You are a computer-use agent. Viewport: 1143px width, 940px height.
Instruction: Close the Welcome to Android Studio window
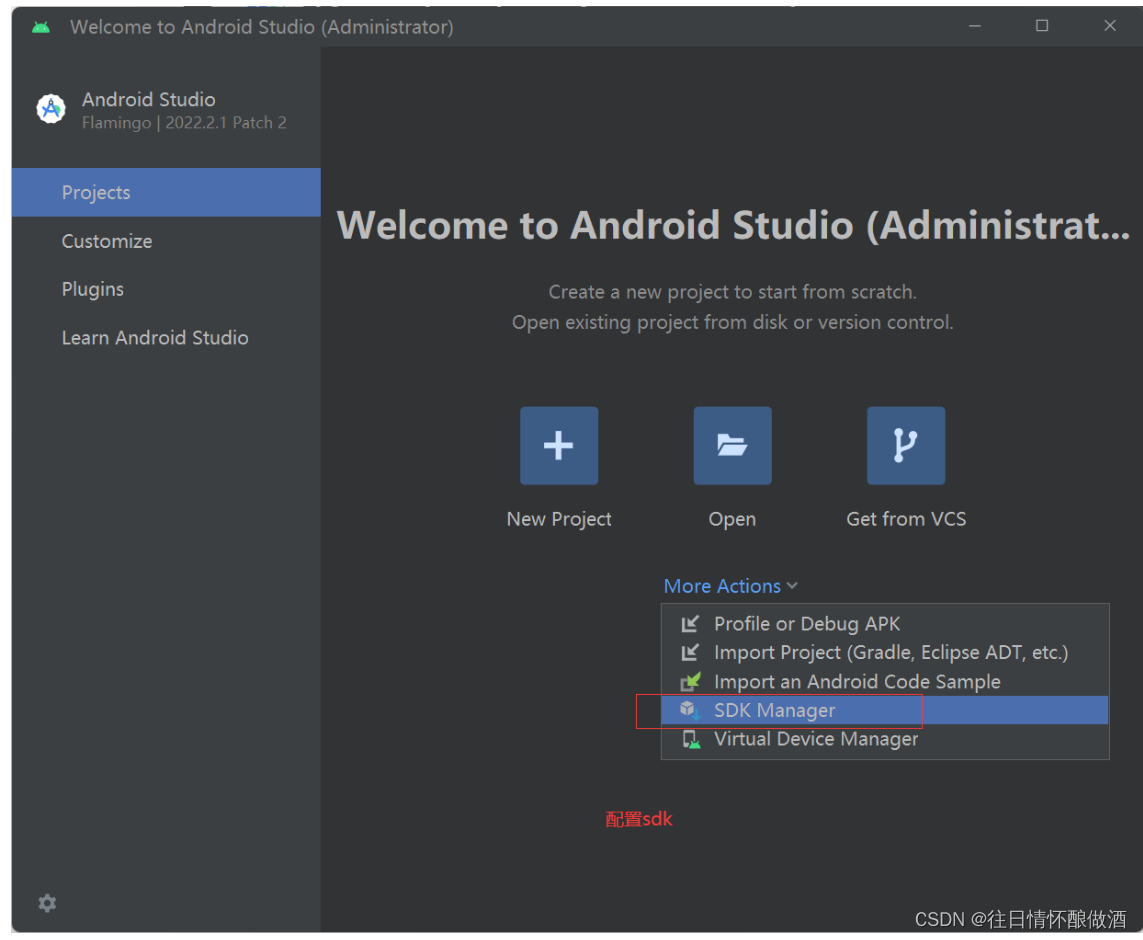pyautogui.click(x=1109, y=26)
